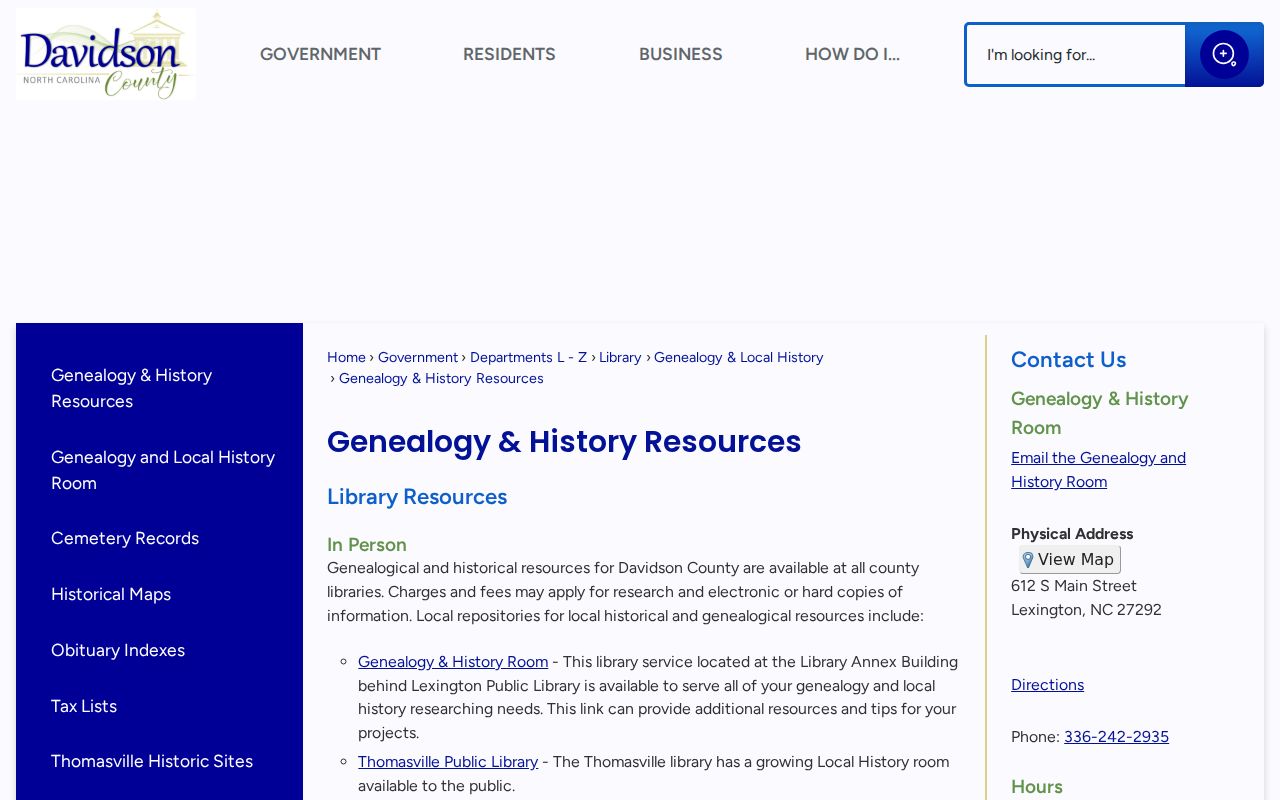
Task: Click the View Map button
Action: point(1069,559)
